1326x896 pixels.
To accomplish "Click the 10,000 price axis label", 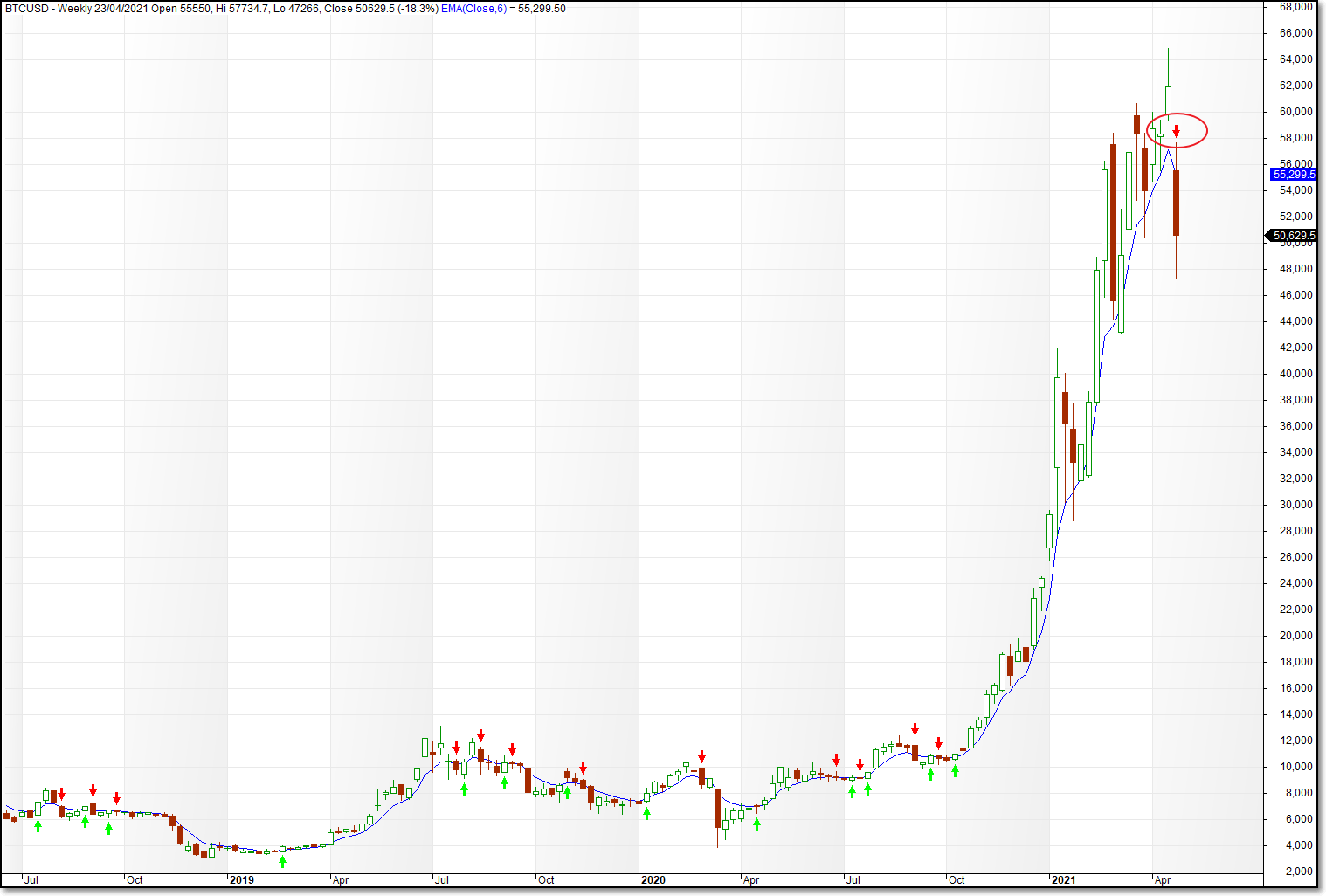I will [1296, 767].
